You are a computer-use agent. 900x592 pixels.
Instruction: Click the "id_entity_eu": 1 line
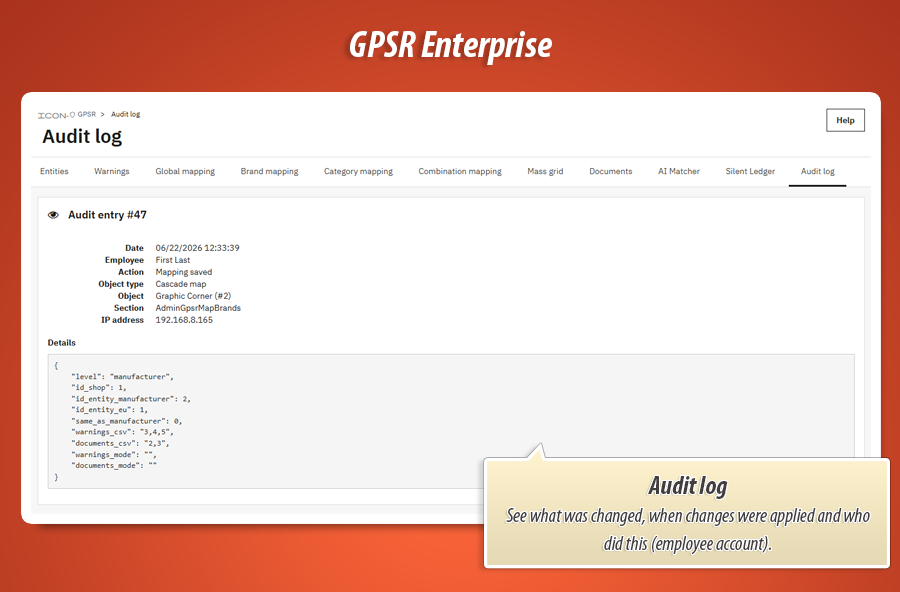110,410
